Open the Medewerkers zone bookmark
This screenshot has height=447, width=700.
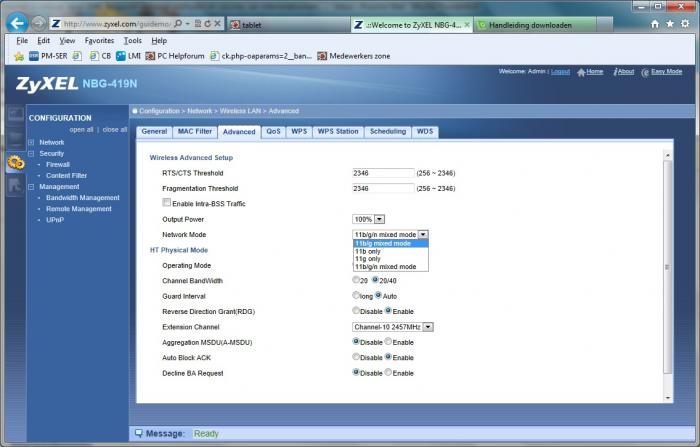(x=354, y=56)
